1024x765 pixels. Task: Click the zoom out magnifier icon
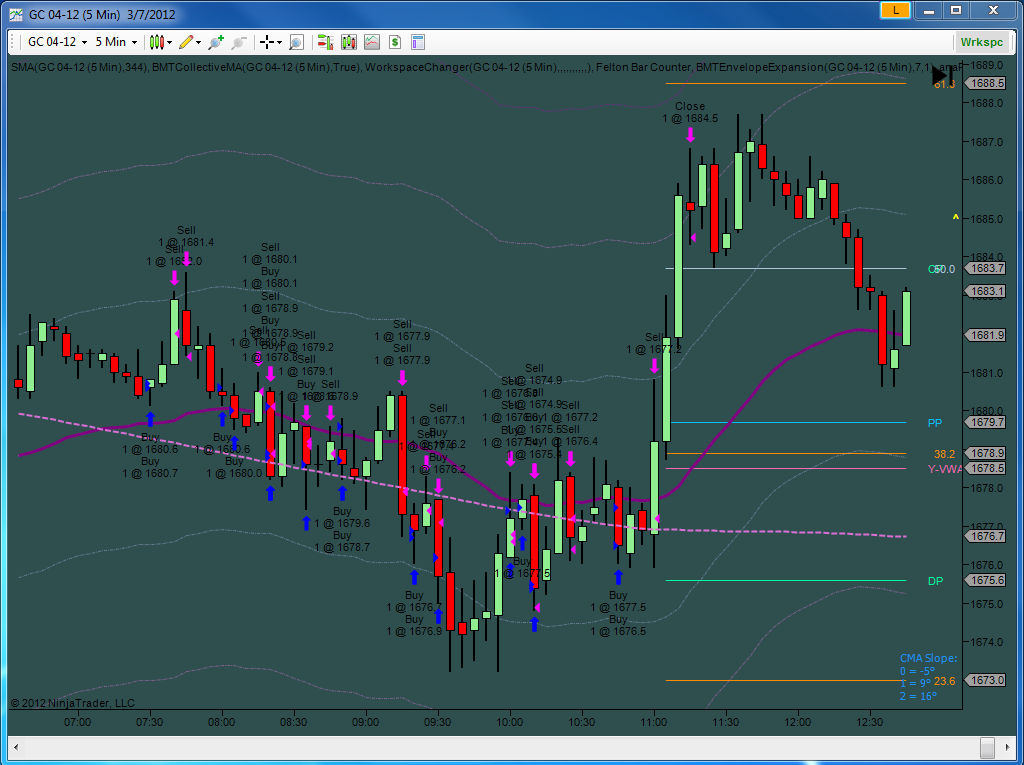[239, 42]
